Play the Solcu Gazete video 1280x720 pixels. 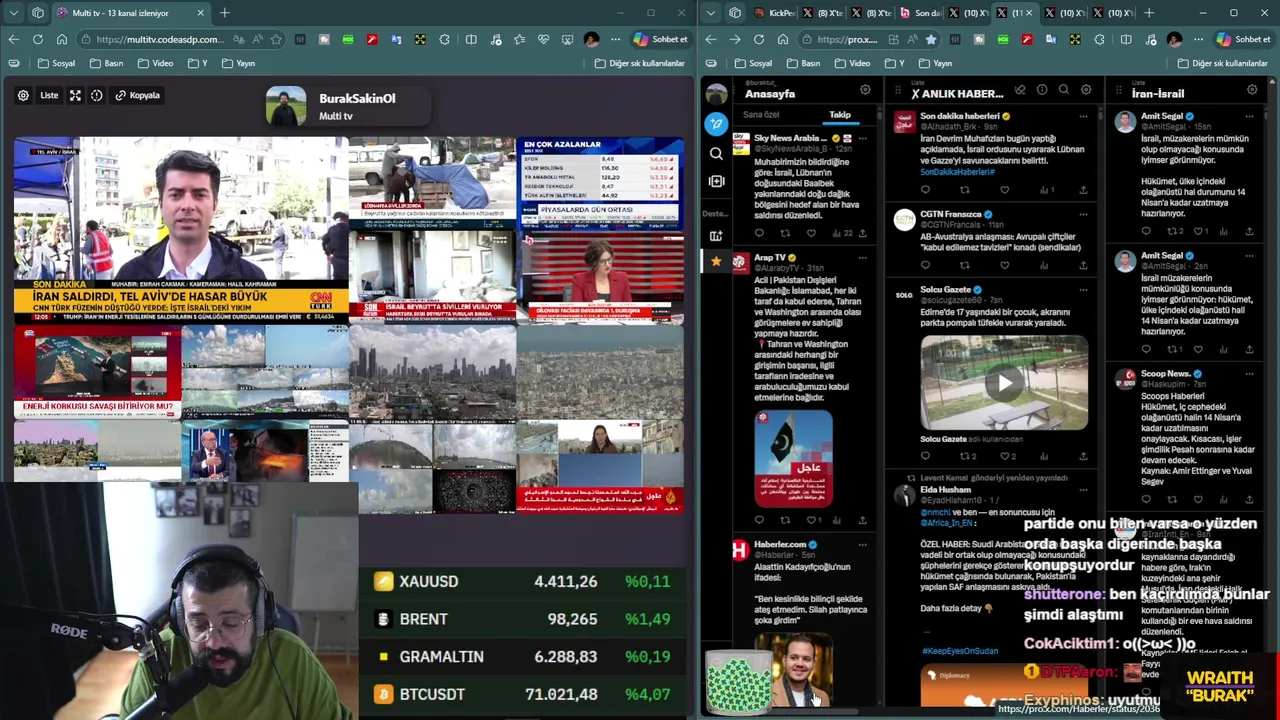click(1005, 383)
